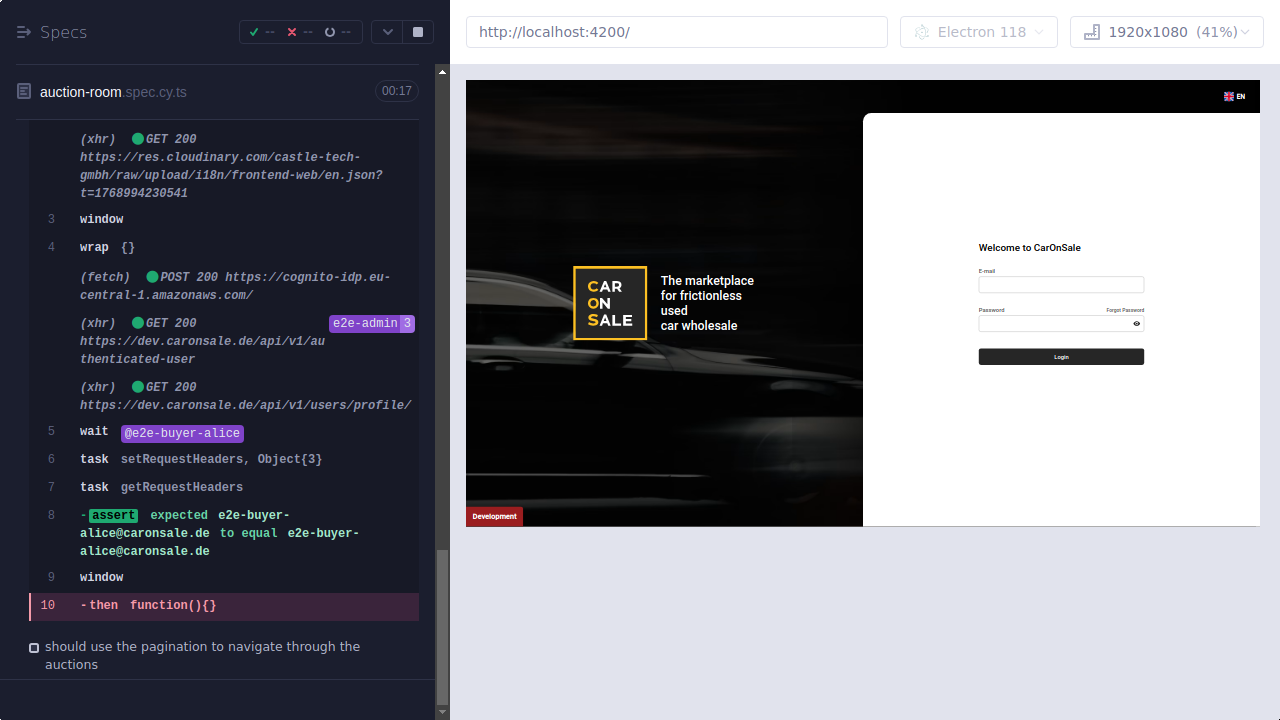This screenshot has height=720, width=1280.
Task: Toggle password visibility with the eye icon
Action: 1136,323
